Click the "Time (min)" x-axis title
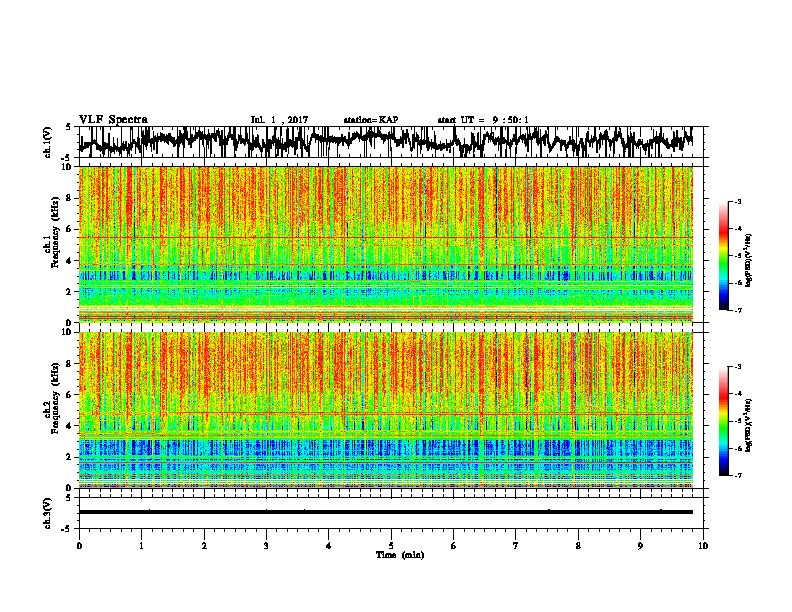 coord(400,555)
